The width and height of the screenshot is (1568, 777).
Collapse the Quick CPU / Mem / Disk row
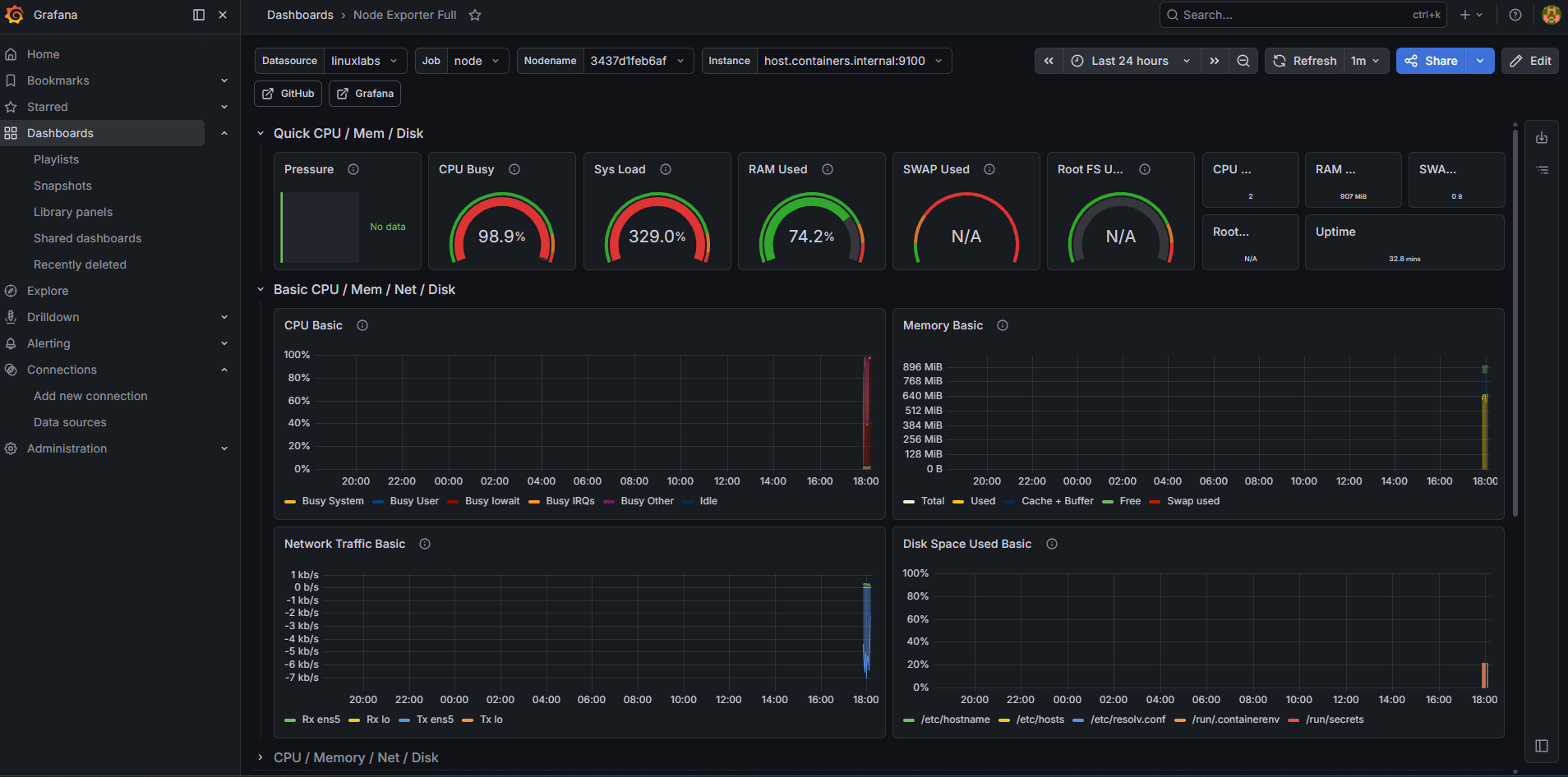[x=261, y=133]
